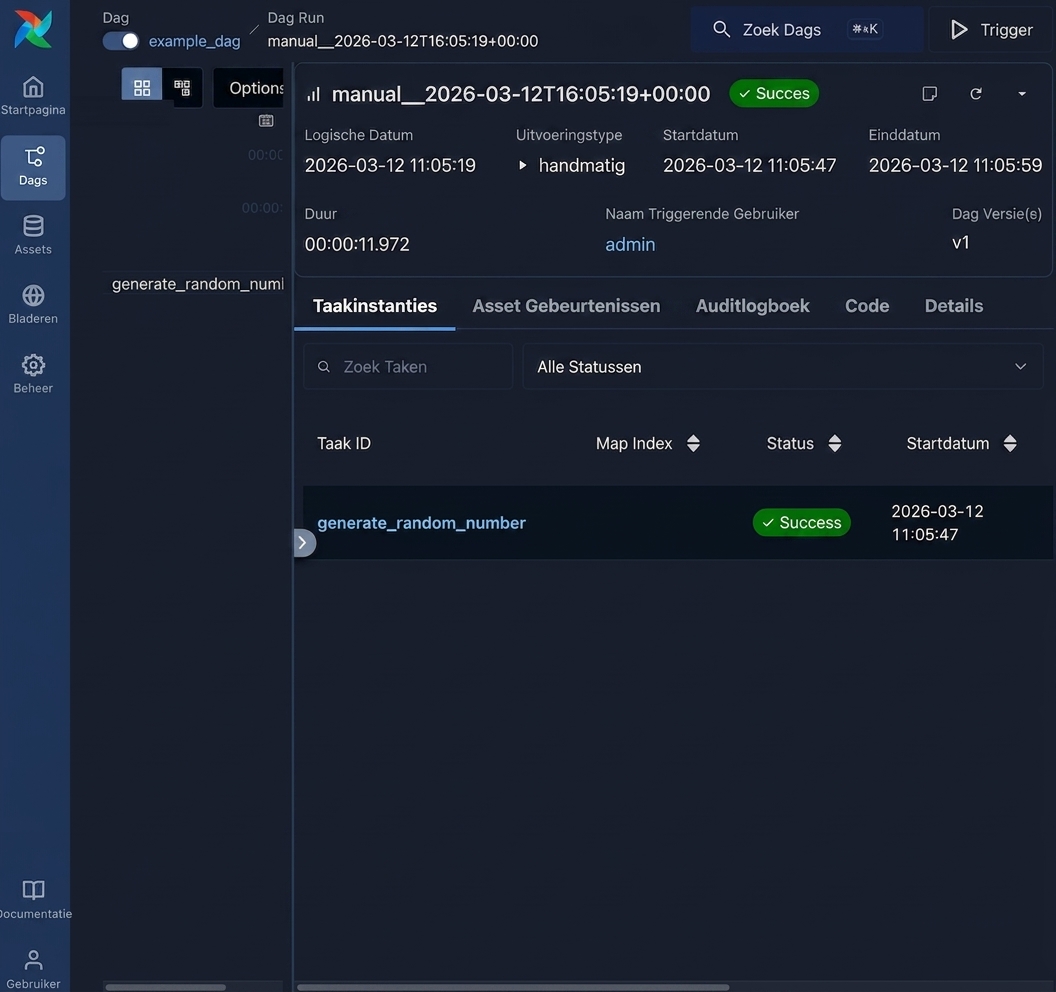Click the horizontal scrollbar under grid panel
Viewport: 1056px width, 992px height.
pos(165,987)
